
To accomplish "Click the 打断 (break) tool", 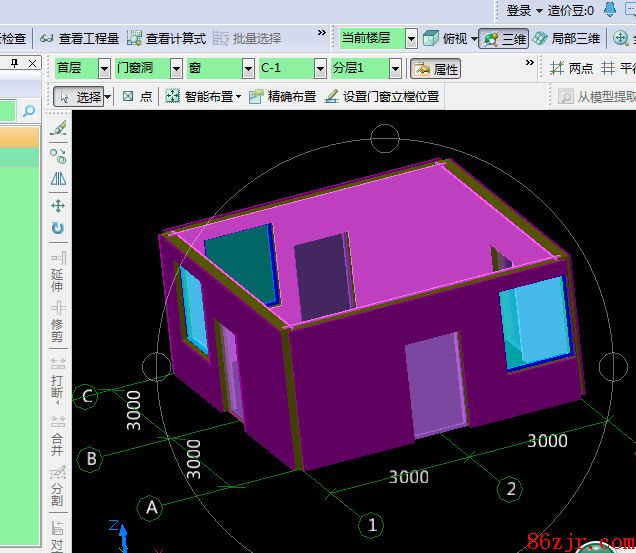I will click(x=58, y=381).
